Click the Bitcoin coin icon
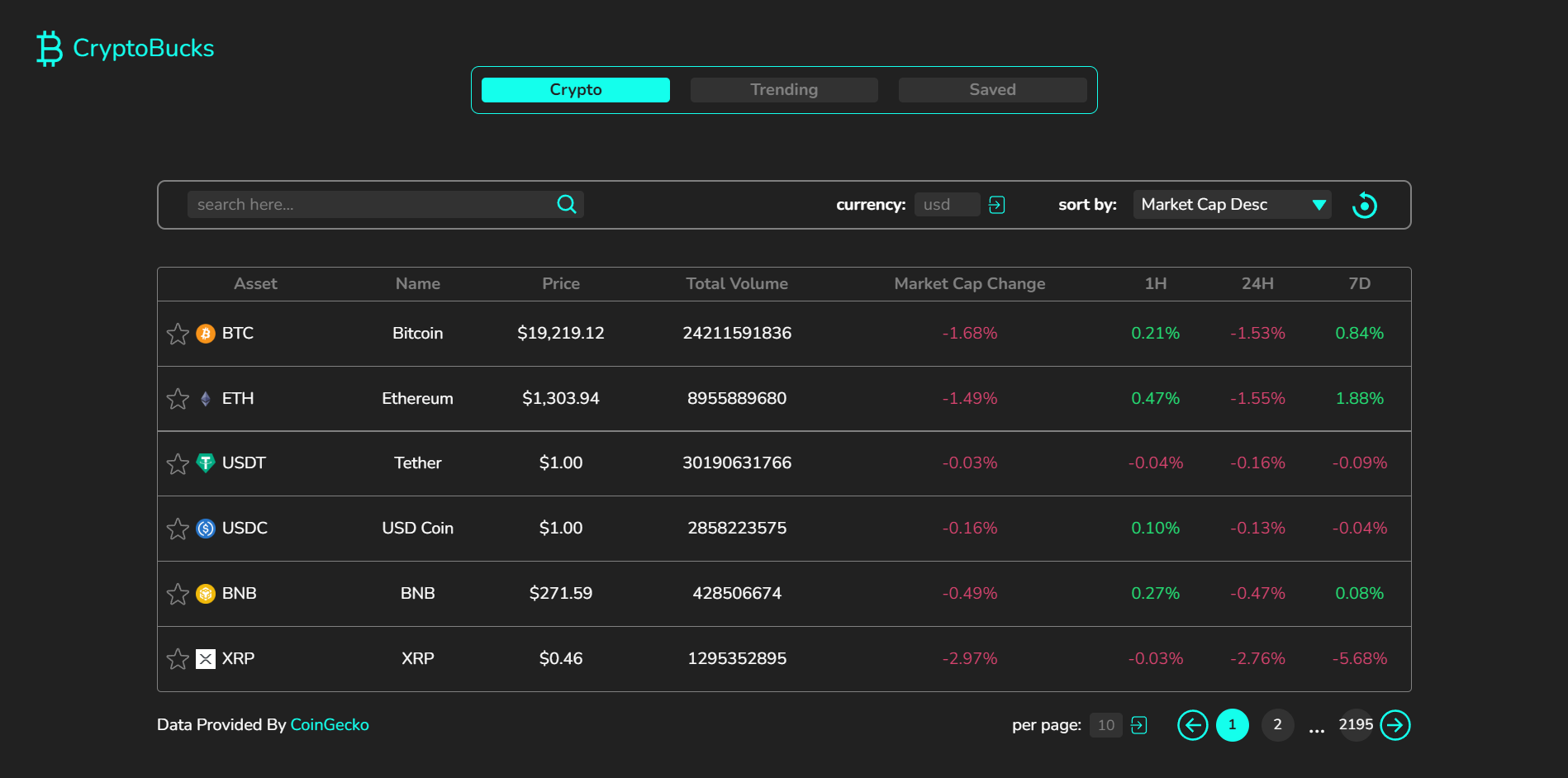1568x778 pixels. (x=206, y=334)
